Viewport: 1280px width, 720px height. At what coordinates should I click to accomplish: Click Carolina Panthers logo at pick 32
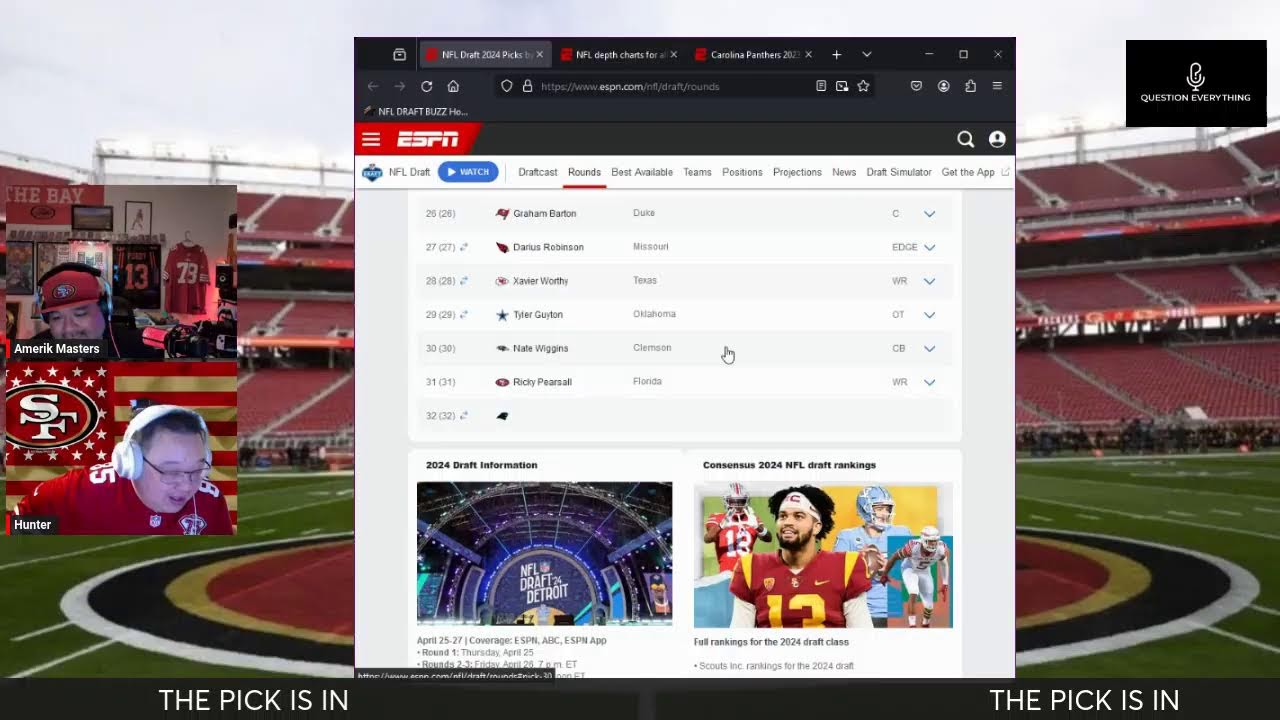point(502,416)
